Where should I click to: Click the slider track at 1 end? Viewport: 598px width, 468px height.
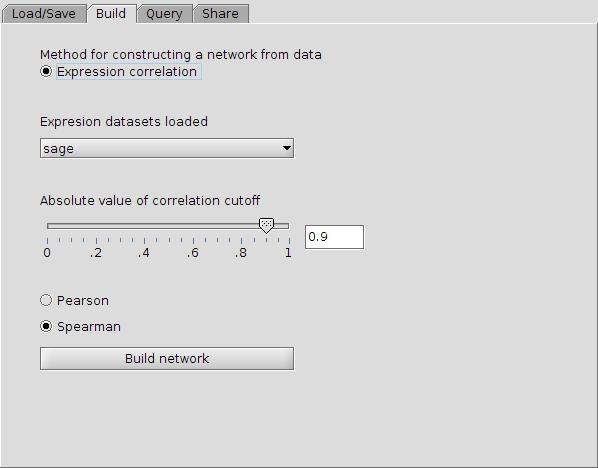click(288, 226)
